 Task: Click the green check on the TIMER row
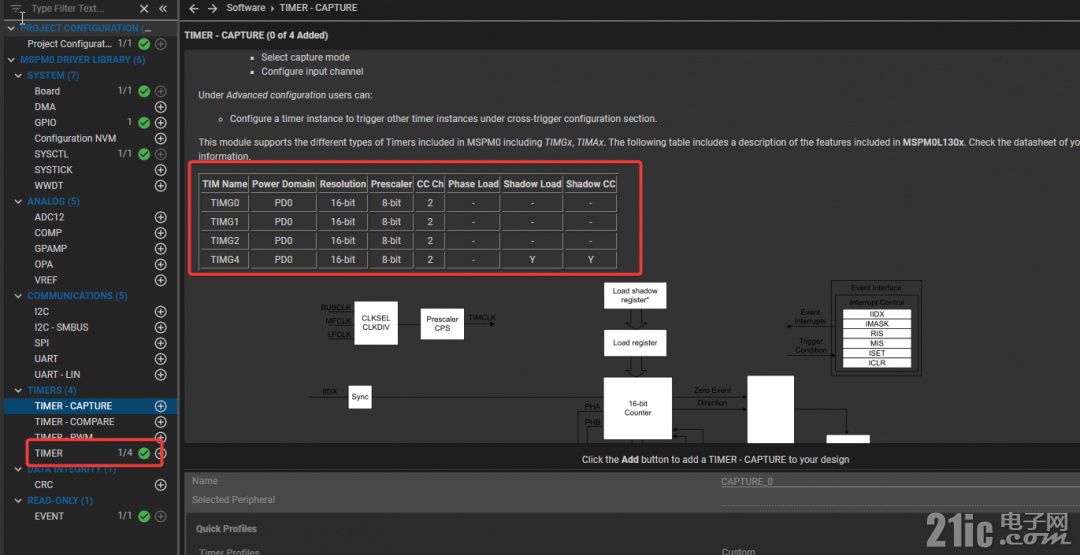pyautogui.click(x=144, y=453)
